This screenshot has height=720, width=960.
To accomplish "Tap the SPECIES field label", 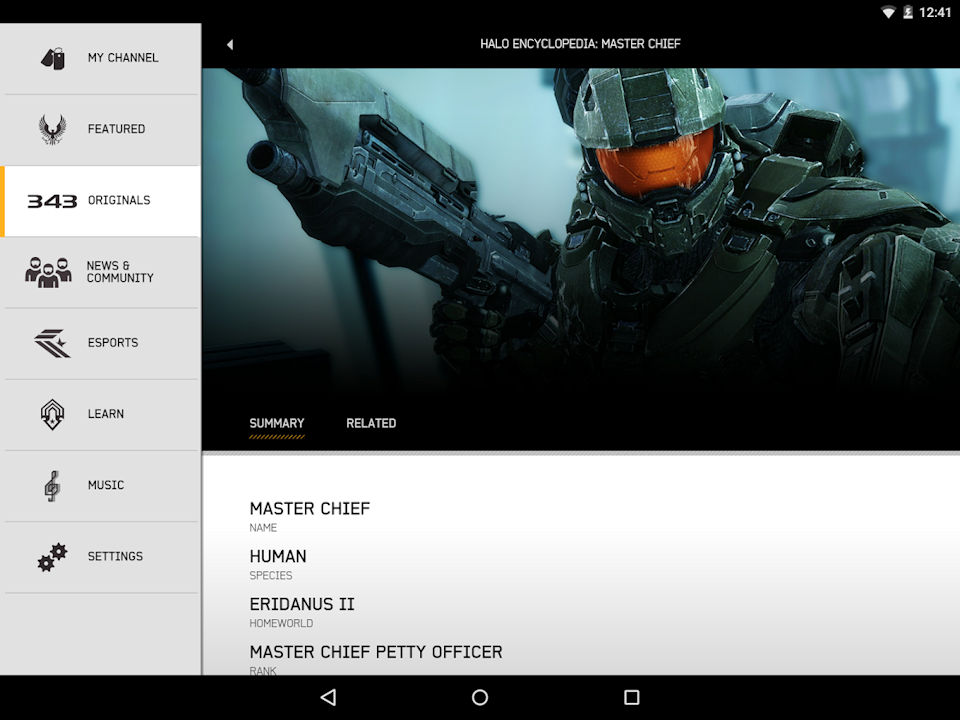I will [x=271, y=576].
